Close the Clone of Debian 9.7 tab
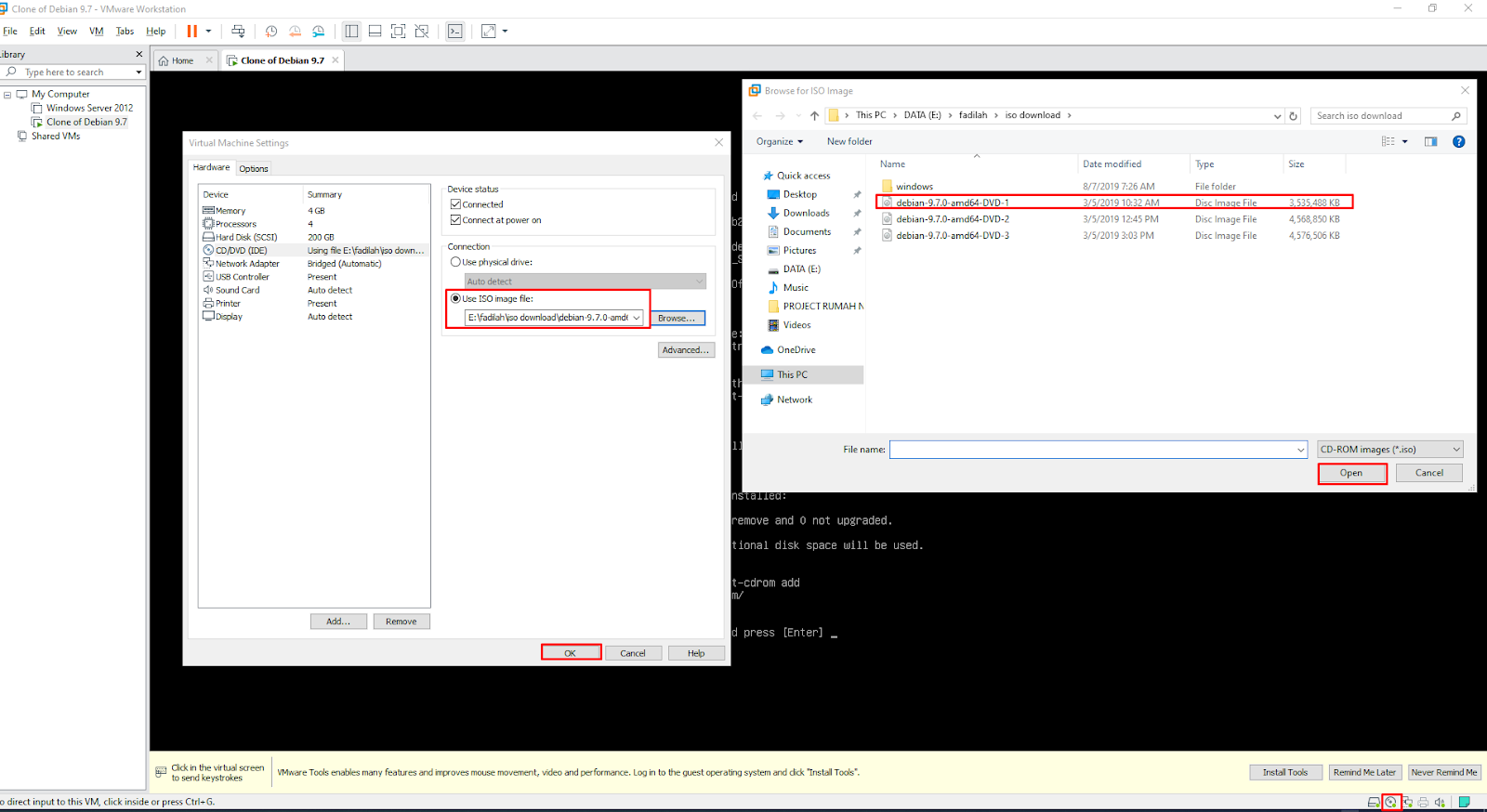Screen dimensions: 1487x812 (x=336, y=60)
